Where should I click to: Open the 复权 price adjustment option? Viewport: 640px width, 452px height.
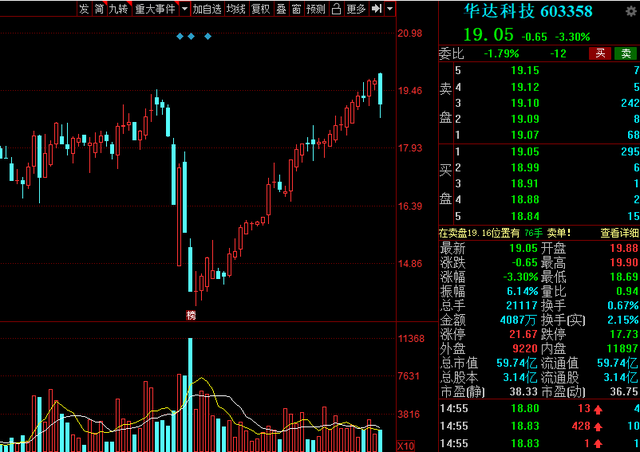click(261, 9)
